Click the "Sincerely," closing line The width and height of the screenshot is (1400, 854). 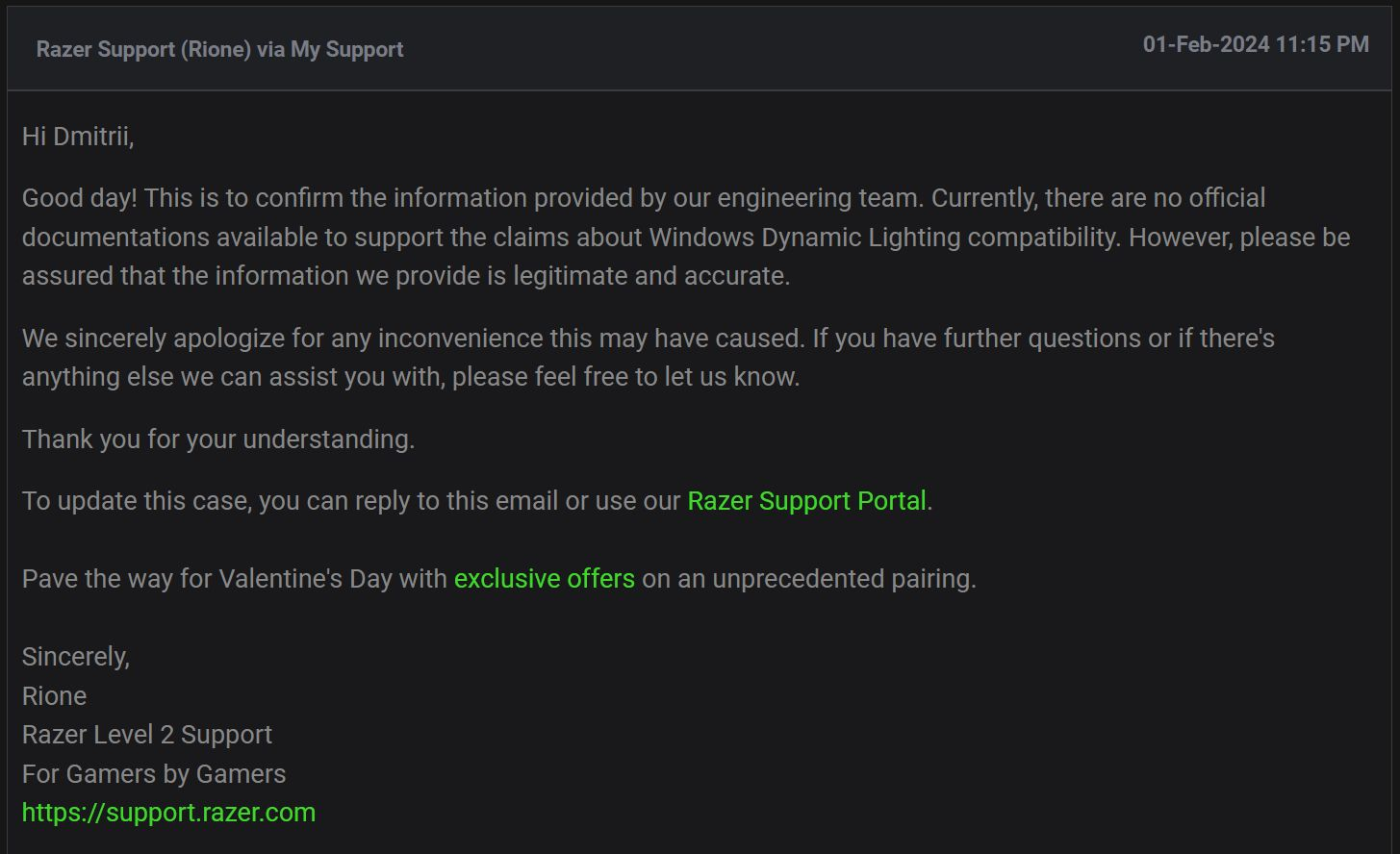[76, 657]
